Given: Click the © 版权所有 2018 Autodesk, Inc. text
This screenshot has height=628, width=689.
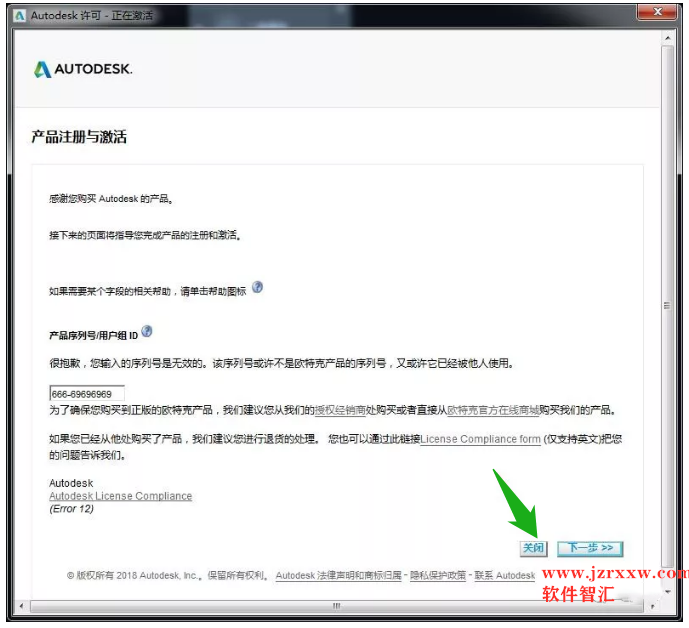Looking at the screenshot, I should [x=132, y=575].
